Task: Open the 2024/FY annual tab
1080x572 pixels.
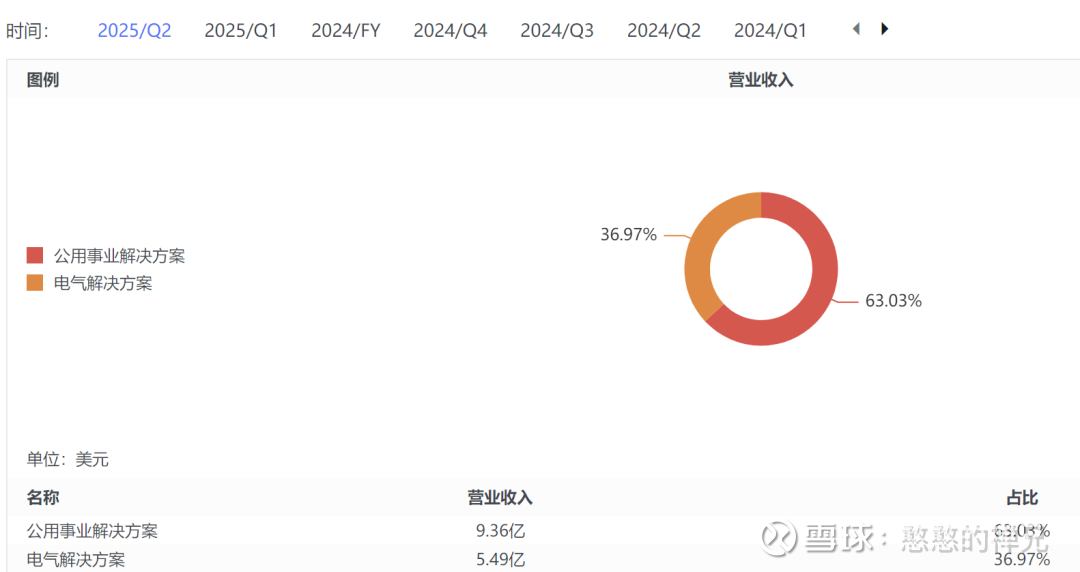Action: click(346, 31)
